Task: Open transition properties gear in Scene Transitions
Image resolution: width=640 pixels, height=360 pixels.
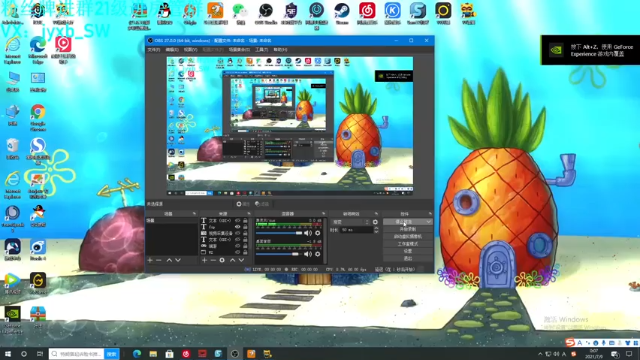Action: click(375, 222)
